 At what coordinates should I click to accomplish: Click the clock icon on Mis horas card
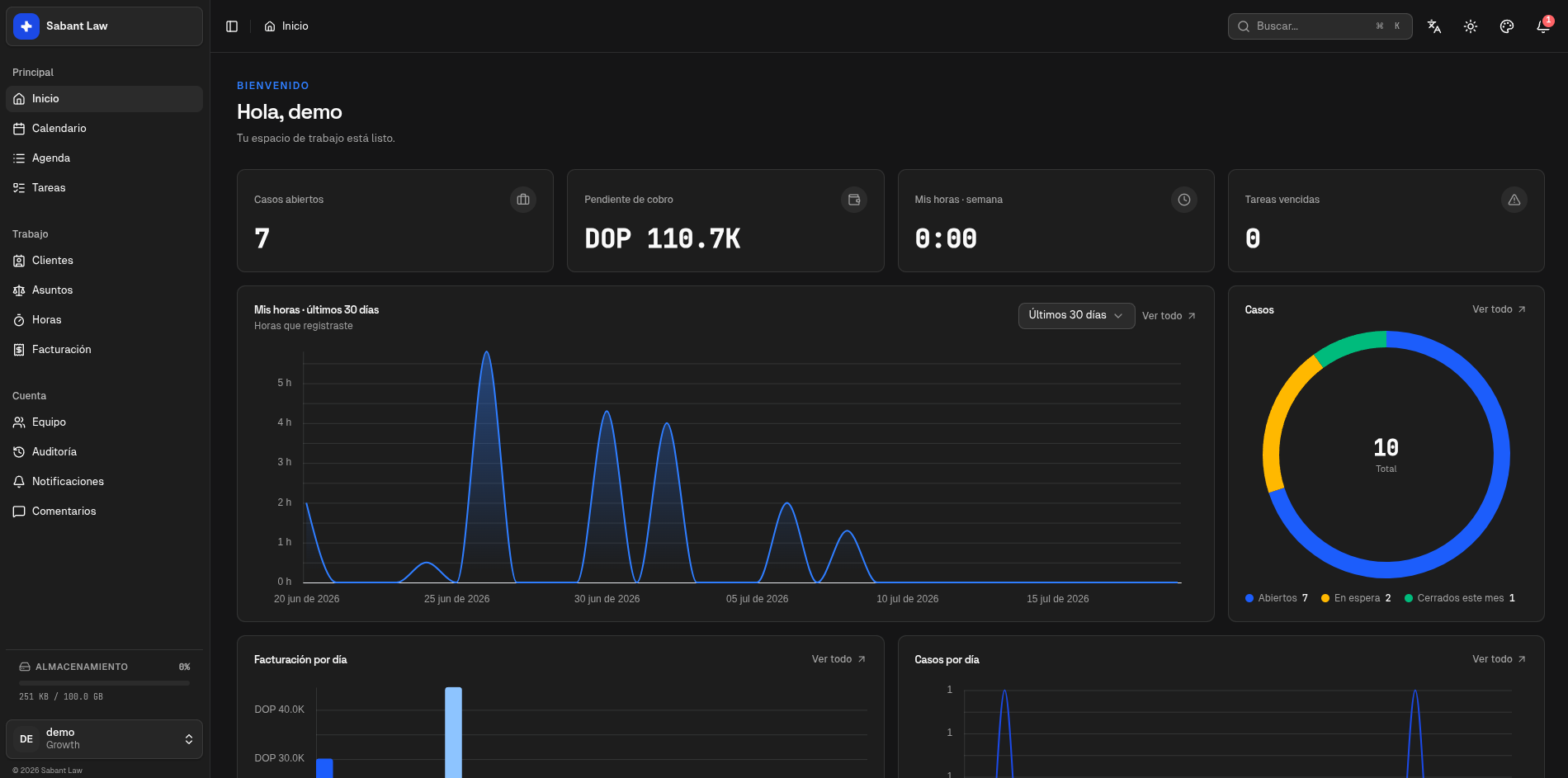tap(1184, 200)
